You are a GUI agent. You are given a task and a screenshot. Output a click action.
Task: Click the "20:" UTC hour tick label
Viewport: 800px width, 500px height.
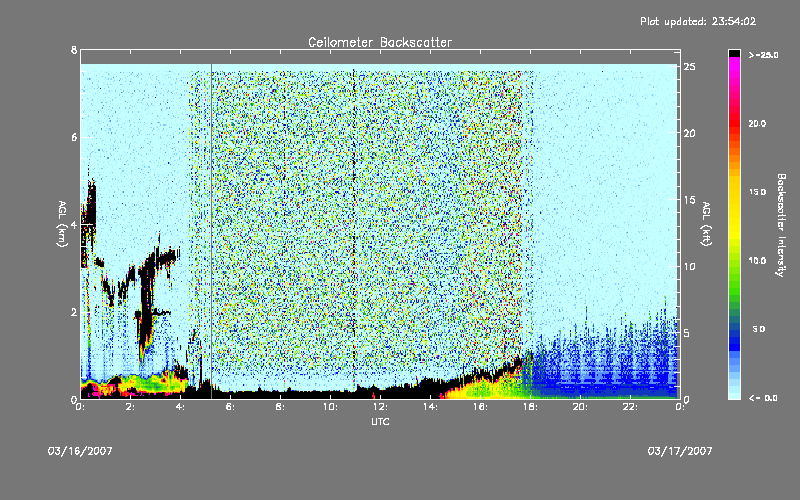[x=580, y=407]
